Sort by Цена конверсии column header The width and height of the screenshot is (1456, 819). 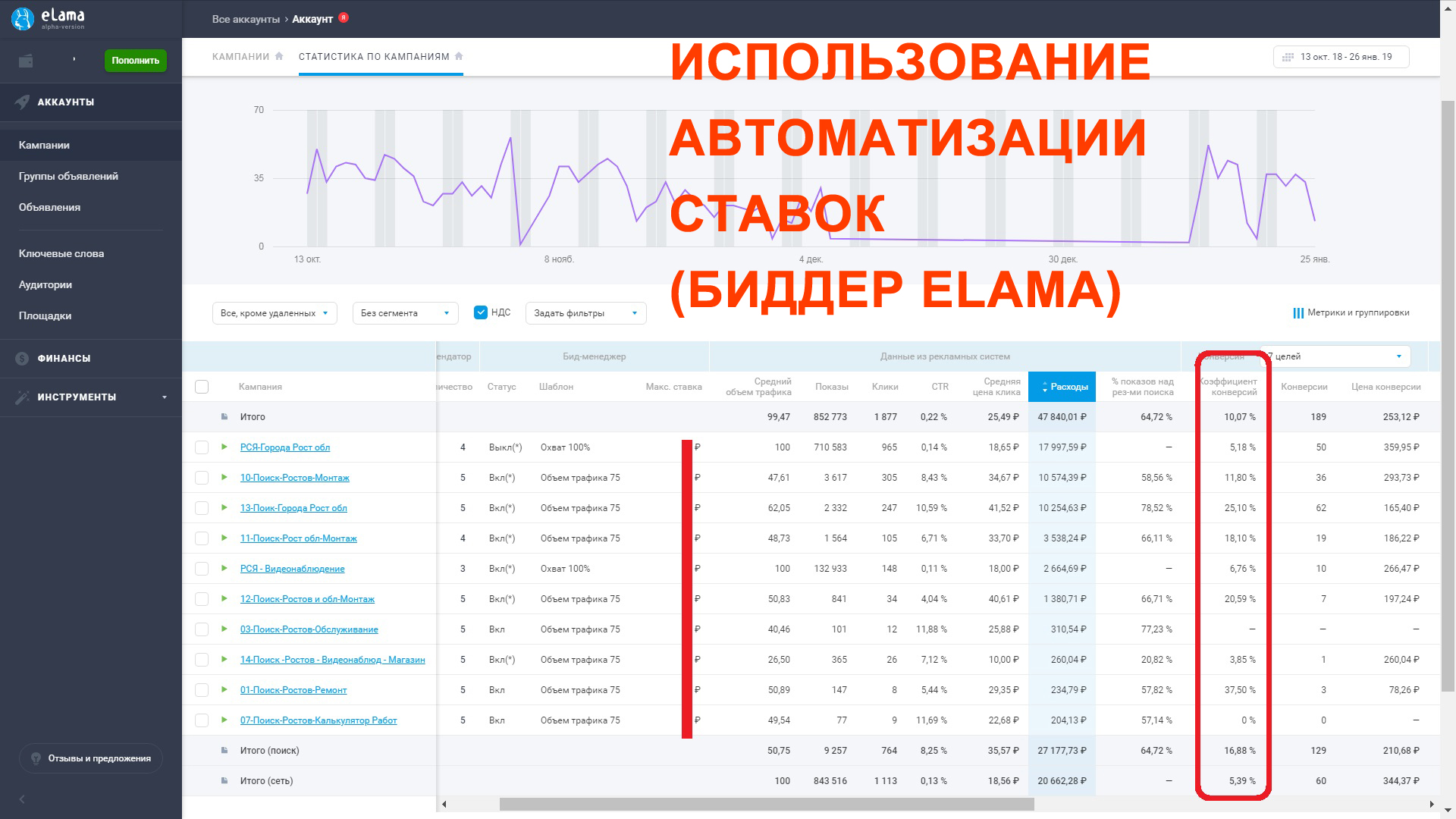tap(1386, 387)
